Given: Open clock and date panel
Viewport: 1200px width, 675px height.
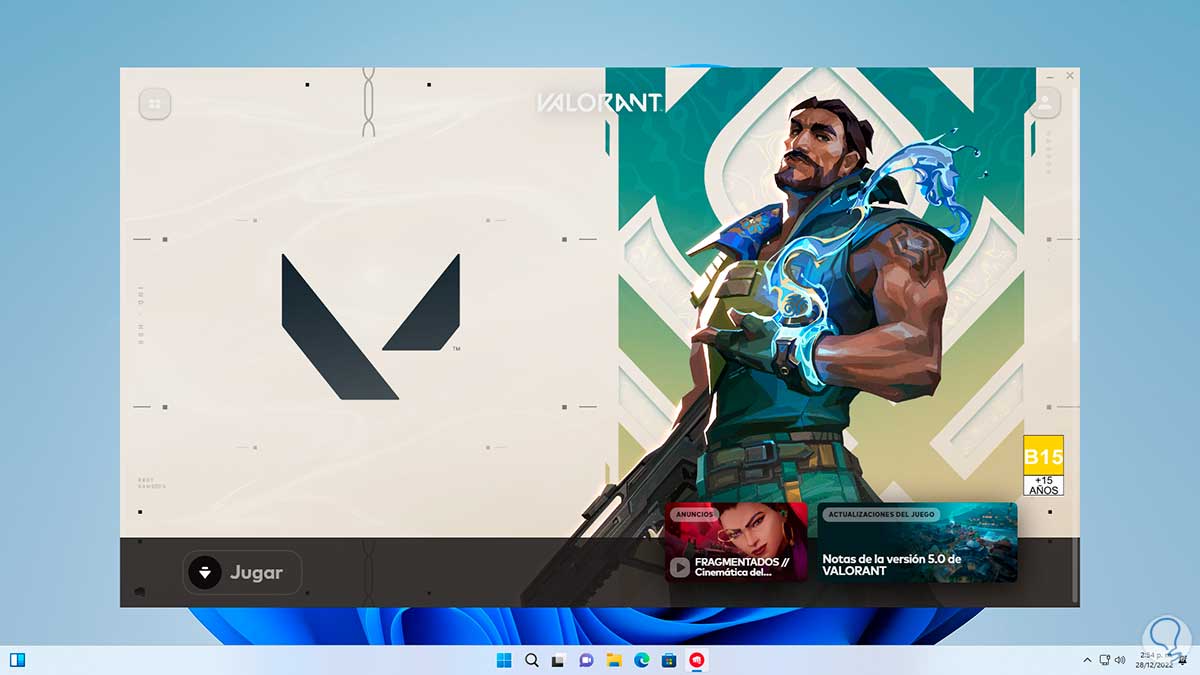Looking at the screenshot, I should pyautogui.click(x=1156, y=660).
